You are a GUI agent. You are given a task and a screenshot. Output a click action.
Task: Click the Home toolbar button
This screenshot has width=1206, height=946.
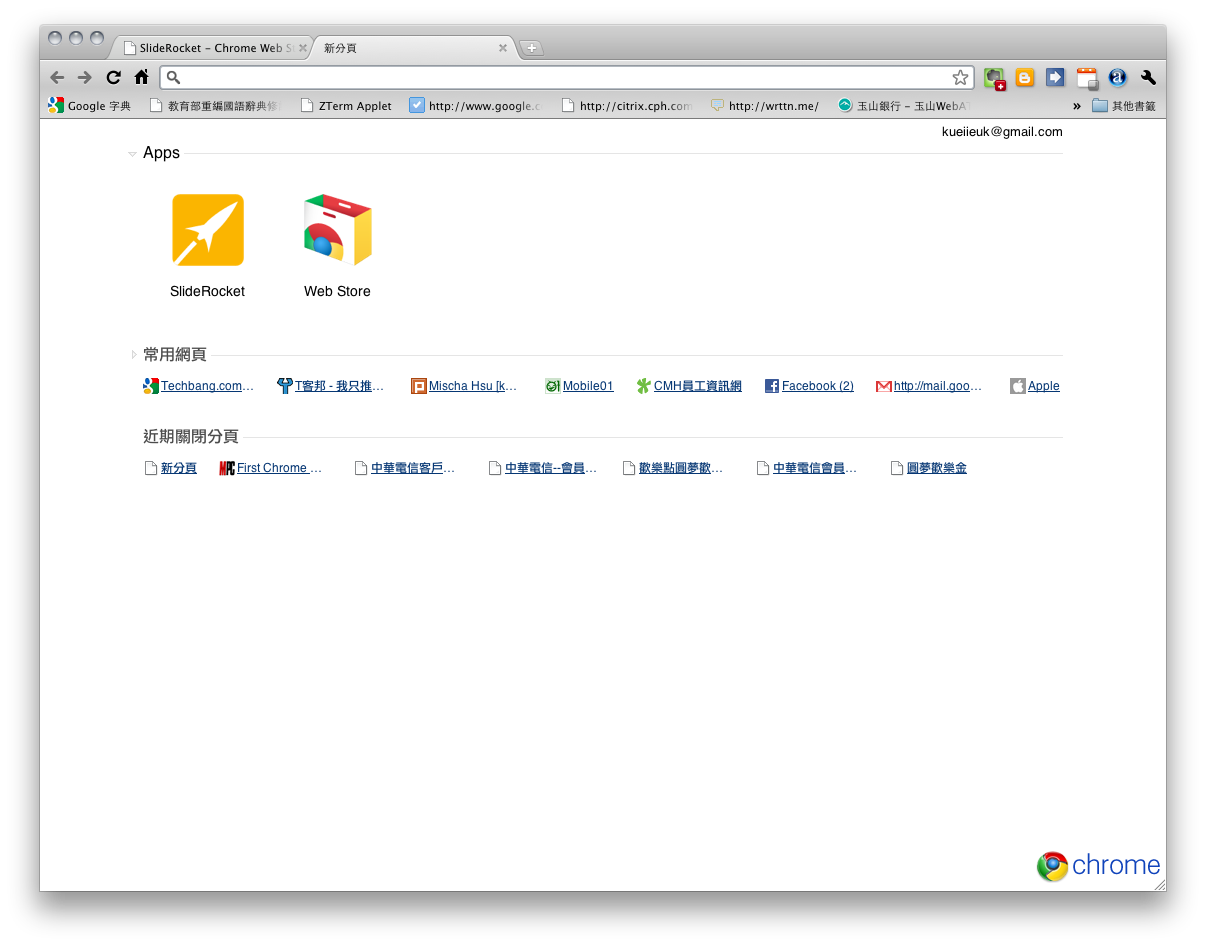pos(142,77)
